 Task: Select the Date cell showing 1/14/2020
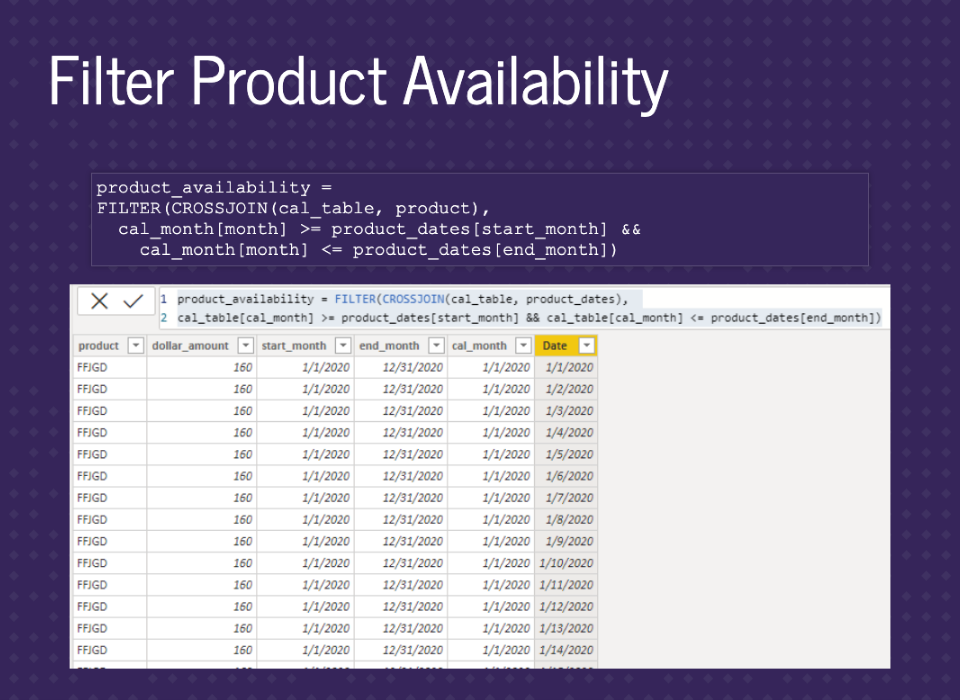coord(566,650)
